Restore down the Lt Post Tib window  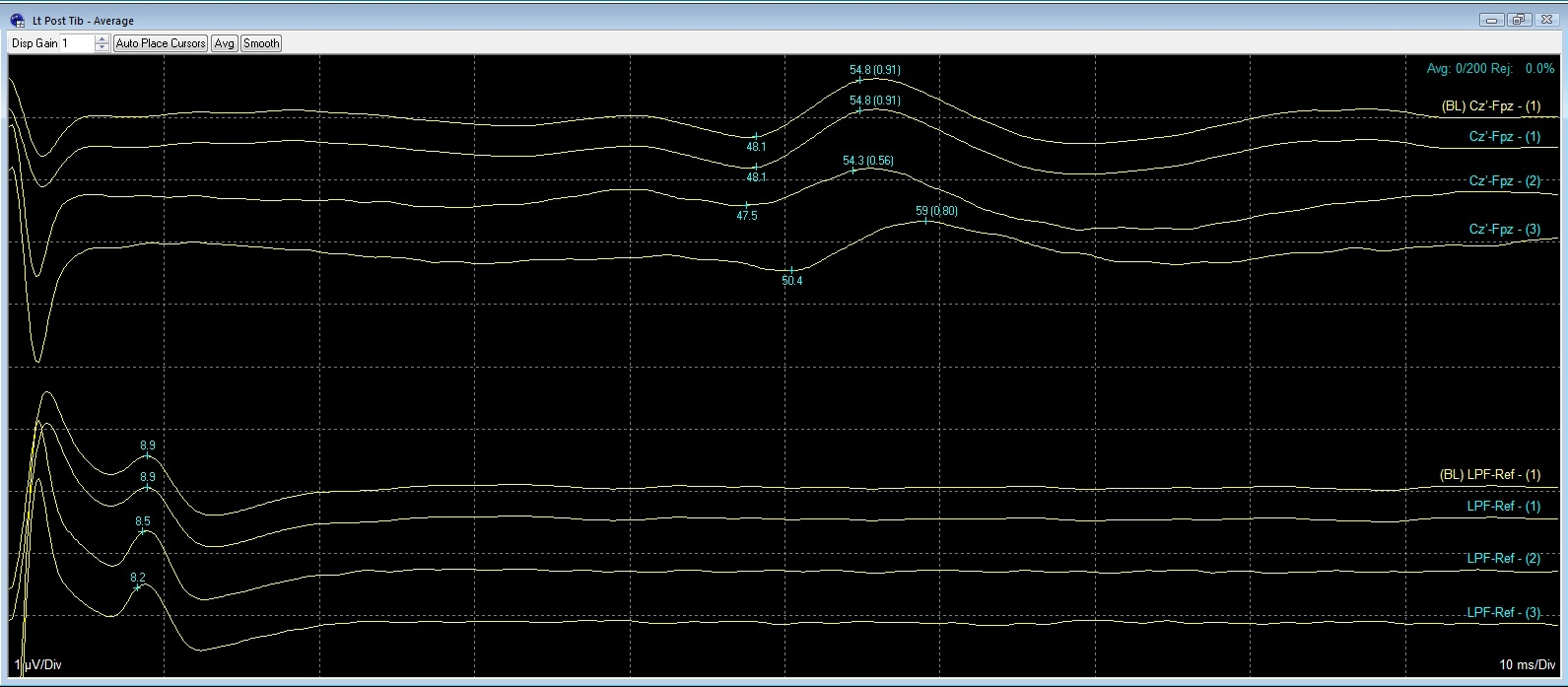[x=1518, y=20]
